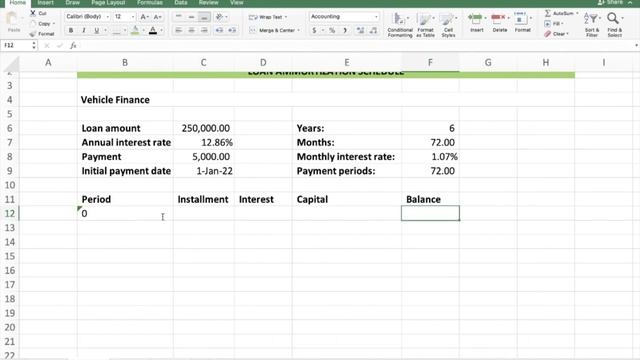Viewport: 640px width, 360px height.
Task: Click the text orientation icon
Action: [x=220, y=17]
